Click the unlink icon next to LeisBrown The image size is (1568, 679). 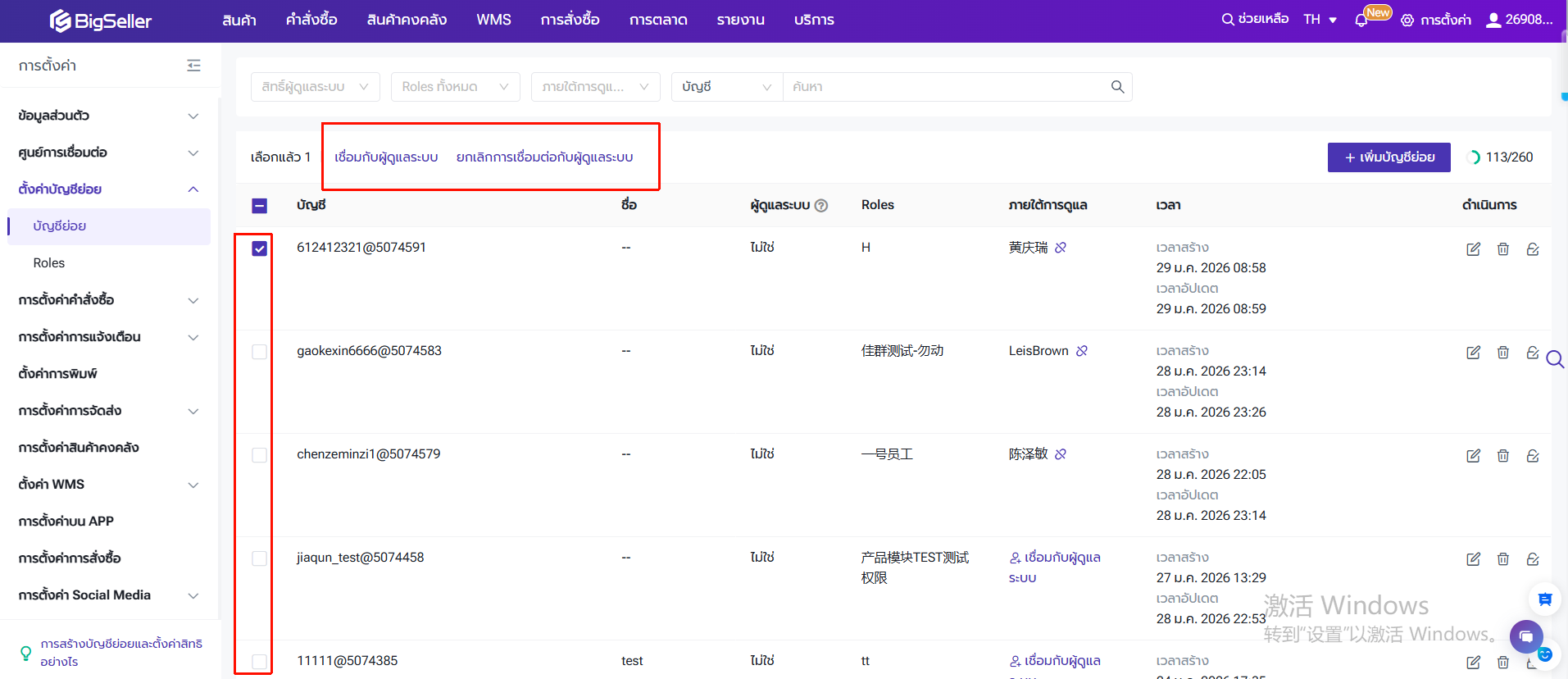1082,351
